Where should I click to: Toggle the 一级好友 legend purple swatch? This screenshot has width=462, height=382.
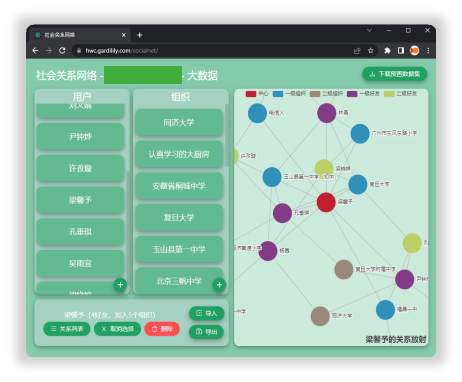(x=352, y=94)
